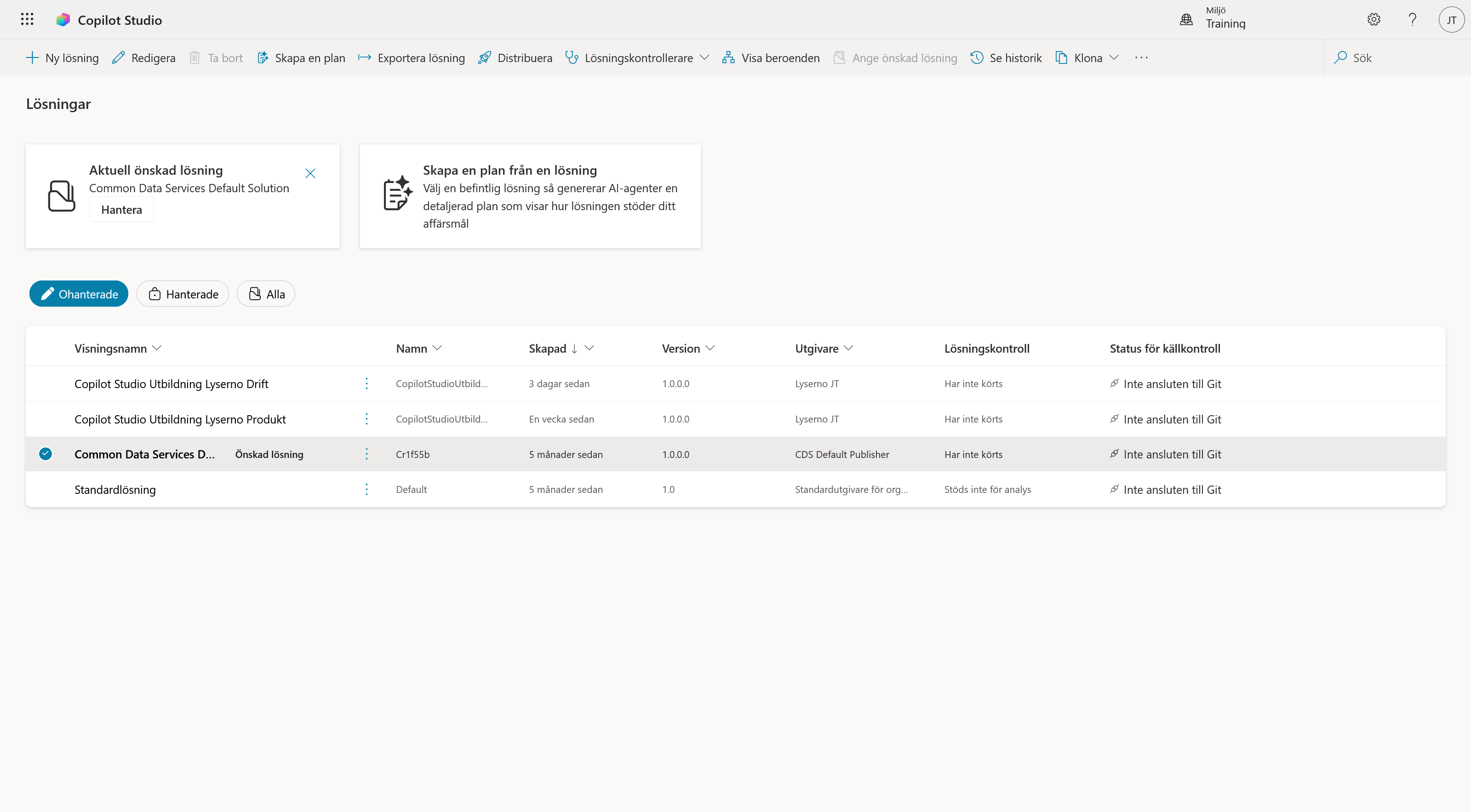
Task: Open the Visningsnamn column sort dropdown
Action: tap(157, 348)
